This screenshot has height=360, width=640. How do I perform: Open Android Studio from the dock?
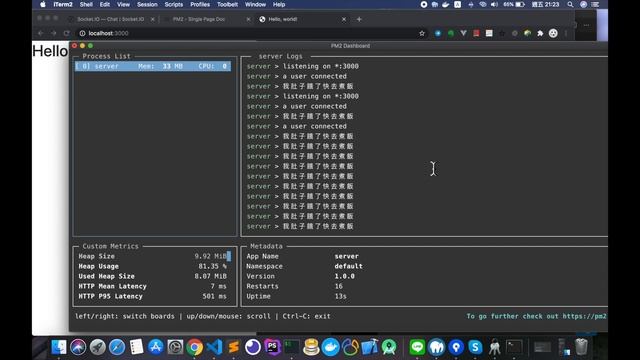389,347
